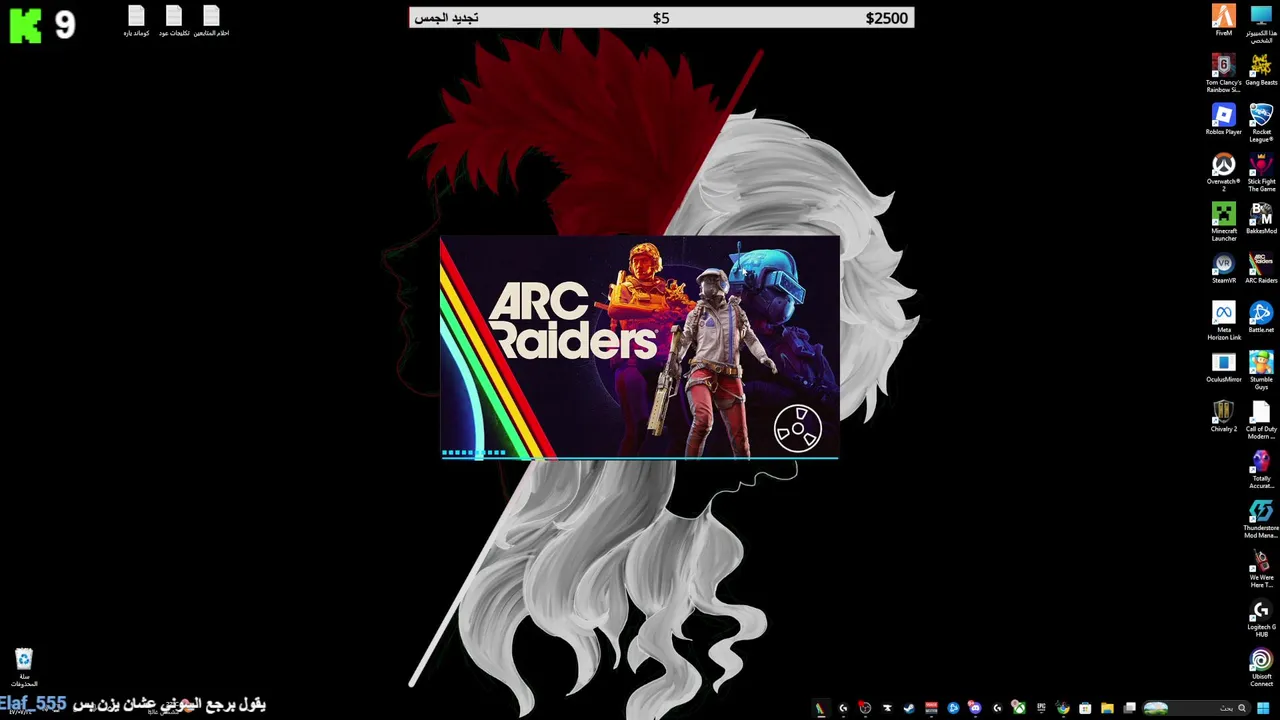Open the OculusMirror desktop icon
Screen dimensions: 1280x720
tap(1224, 367)
